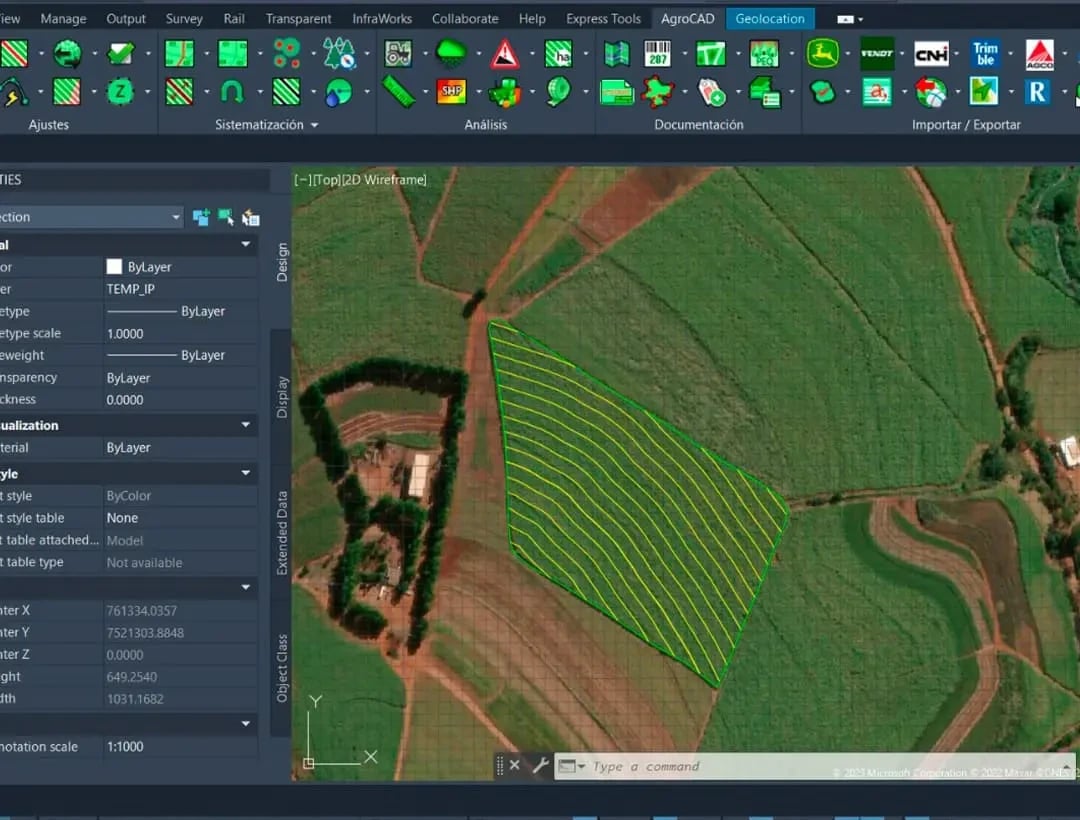The height and width of the screenshot is (820, 1080).
Task: Click the green rain cloud icon
Action: coord(451,54)
